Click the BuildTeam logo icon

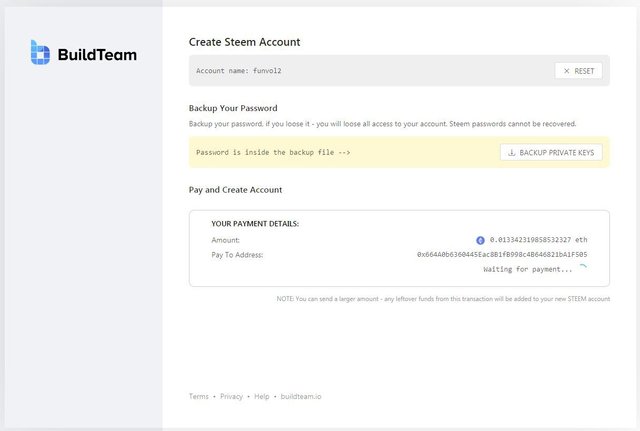click(40, 52)
